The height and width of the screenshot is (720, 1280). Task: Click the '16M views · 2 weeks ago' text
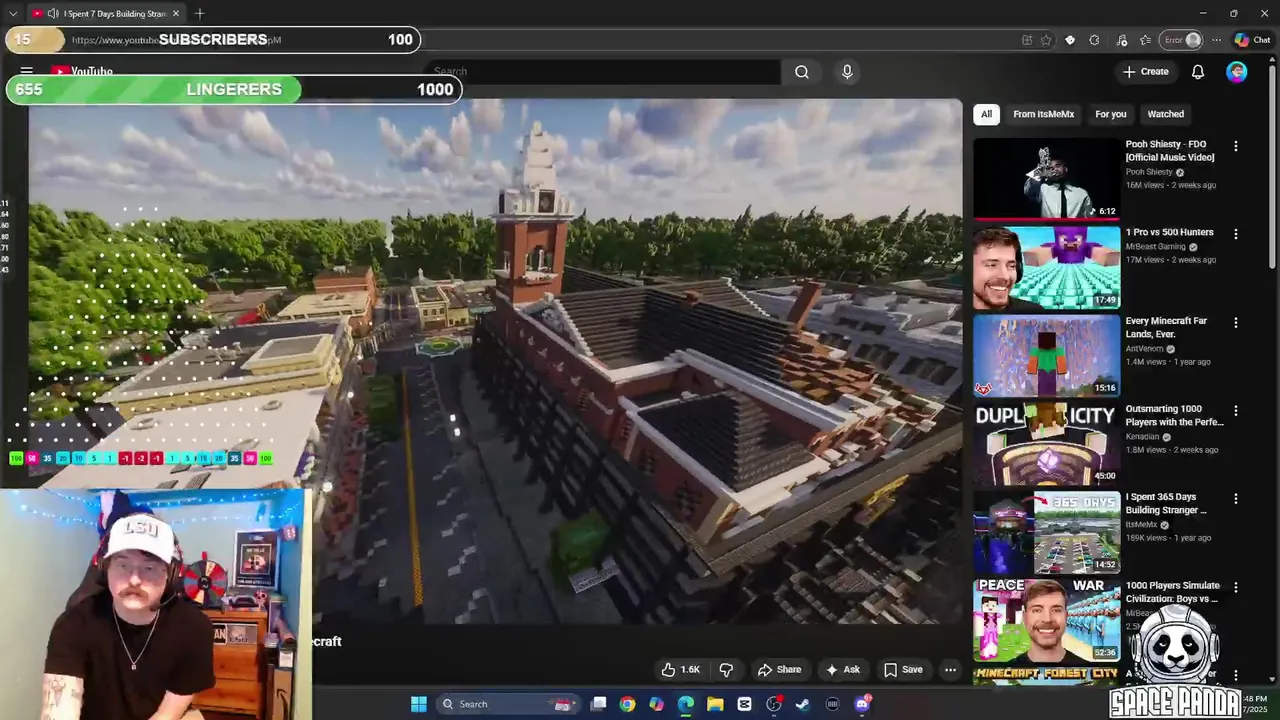point(1170,185)
